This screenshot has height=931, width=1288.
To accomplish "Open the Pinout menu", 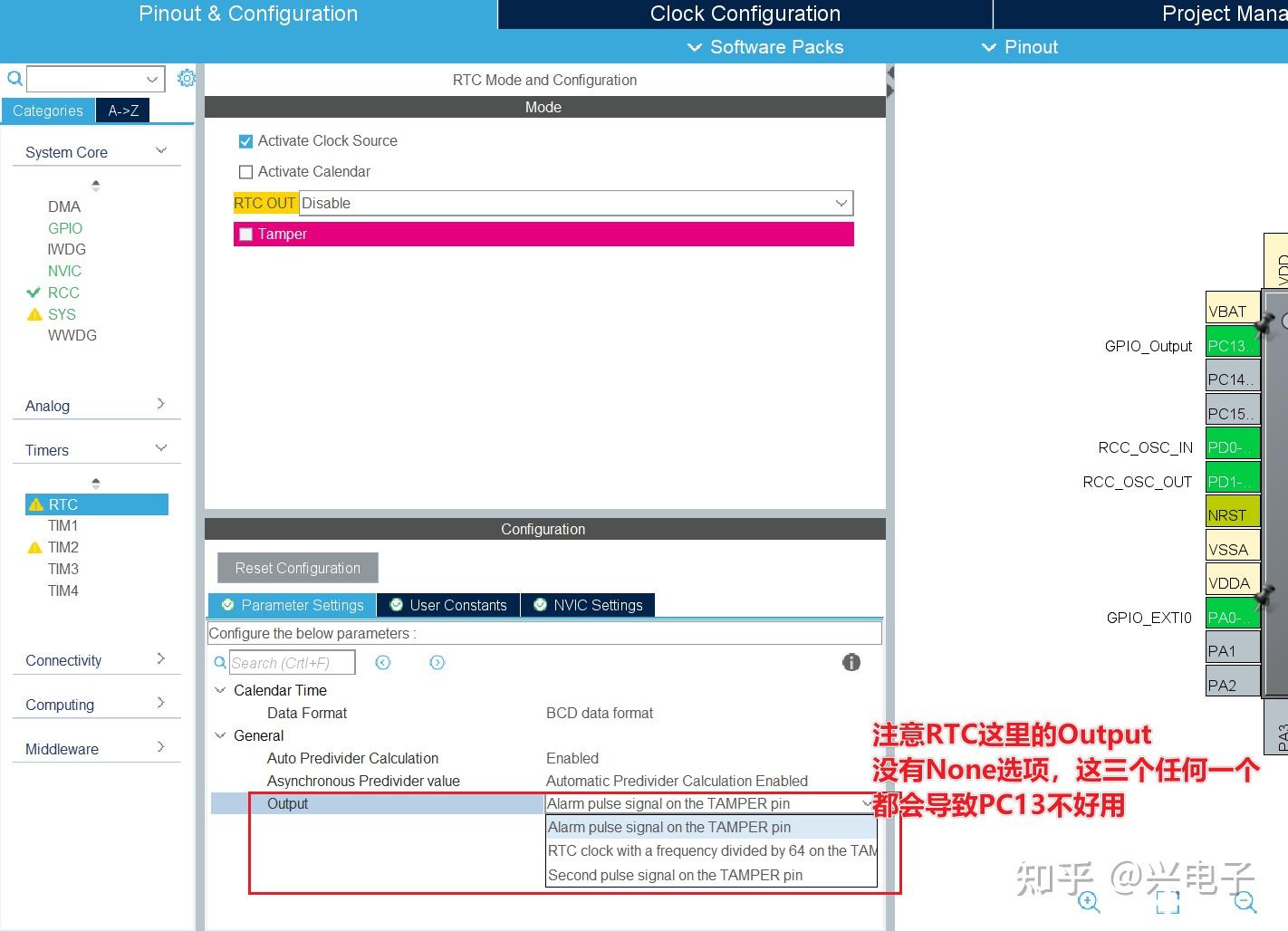I will tap(1020, 47).
